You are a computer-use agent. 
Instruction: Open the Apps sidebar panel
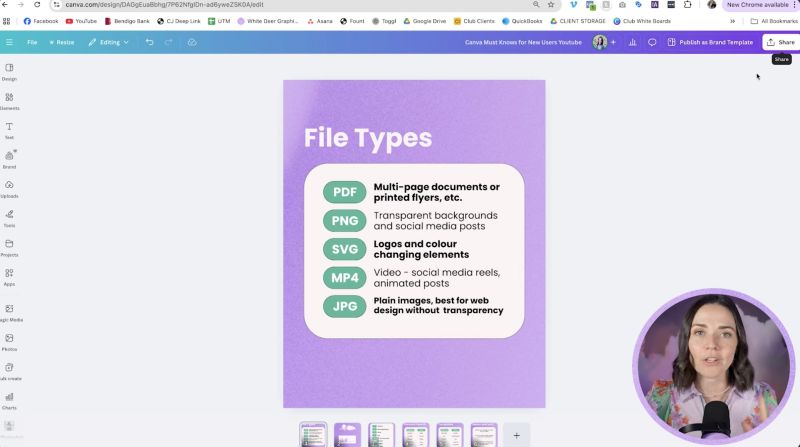click(x=9, y=277)
